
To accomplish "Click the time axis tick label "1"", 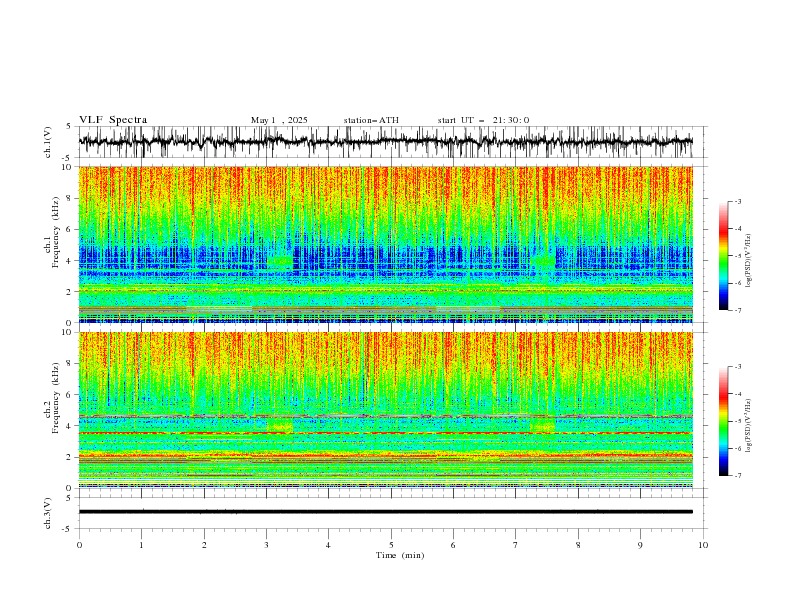I will click(x=141, y=545).
